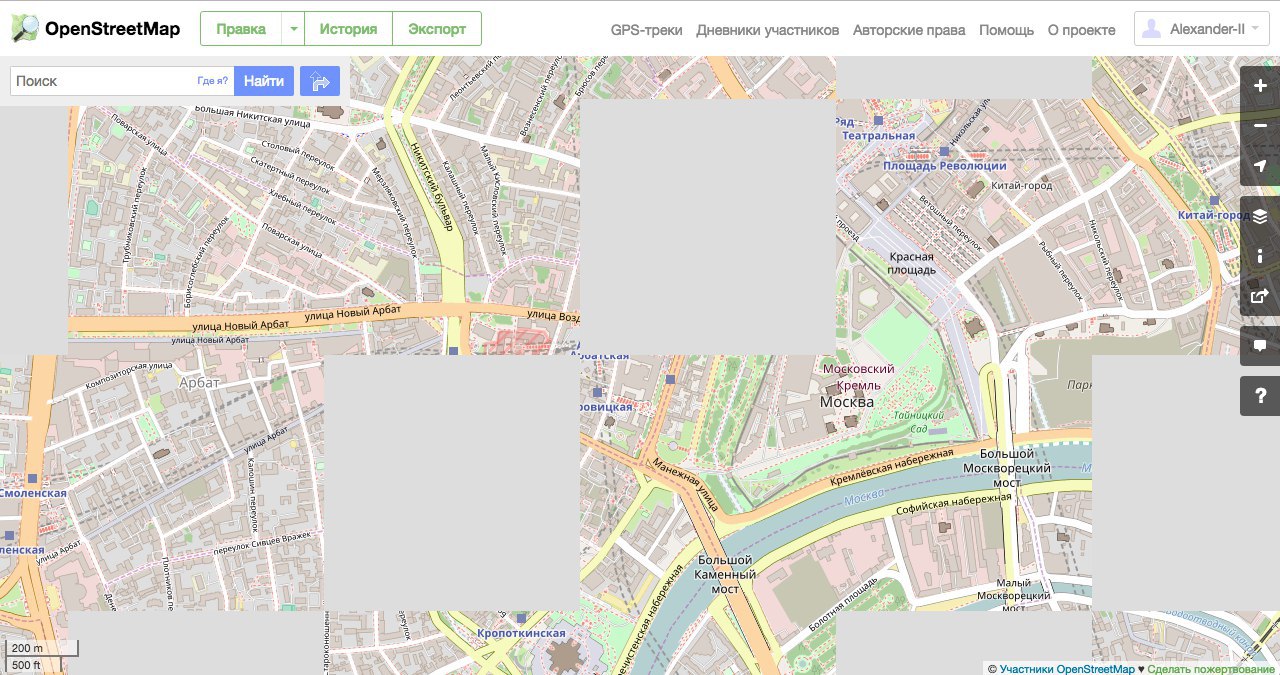The height and width of the screenshot is (675, 1280).
Task: Open the share map icon
Action: pos(1260,296)
